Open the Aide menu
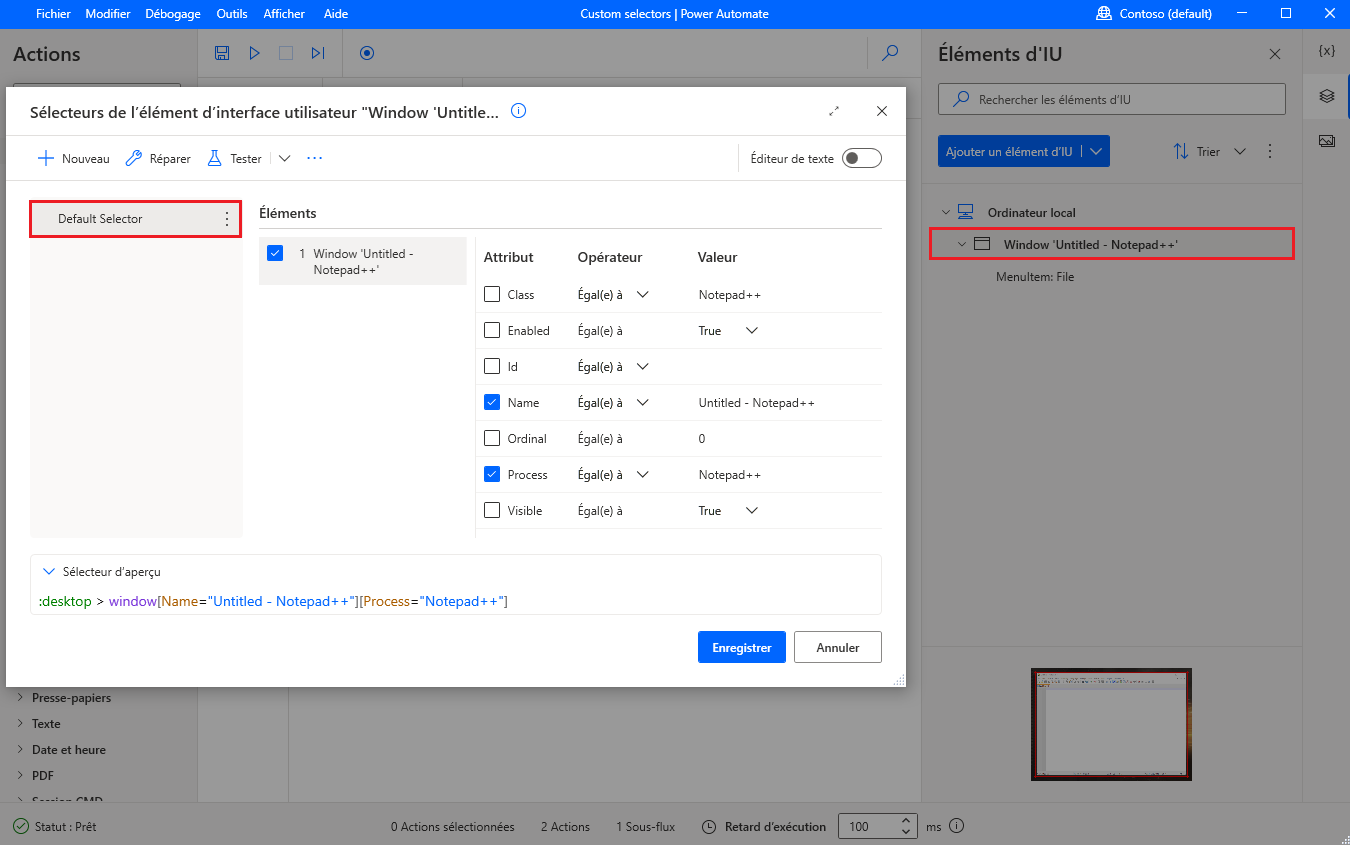 336,14
